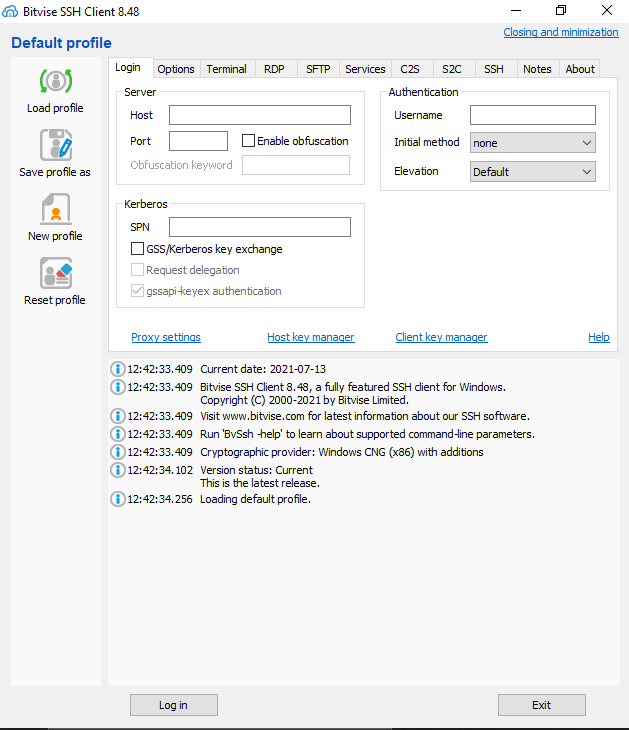Click 'Default profile' heading text
The image size is (629, 730).
tap(61, 43)
